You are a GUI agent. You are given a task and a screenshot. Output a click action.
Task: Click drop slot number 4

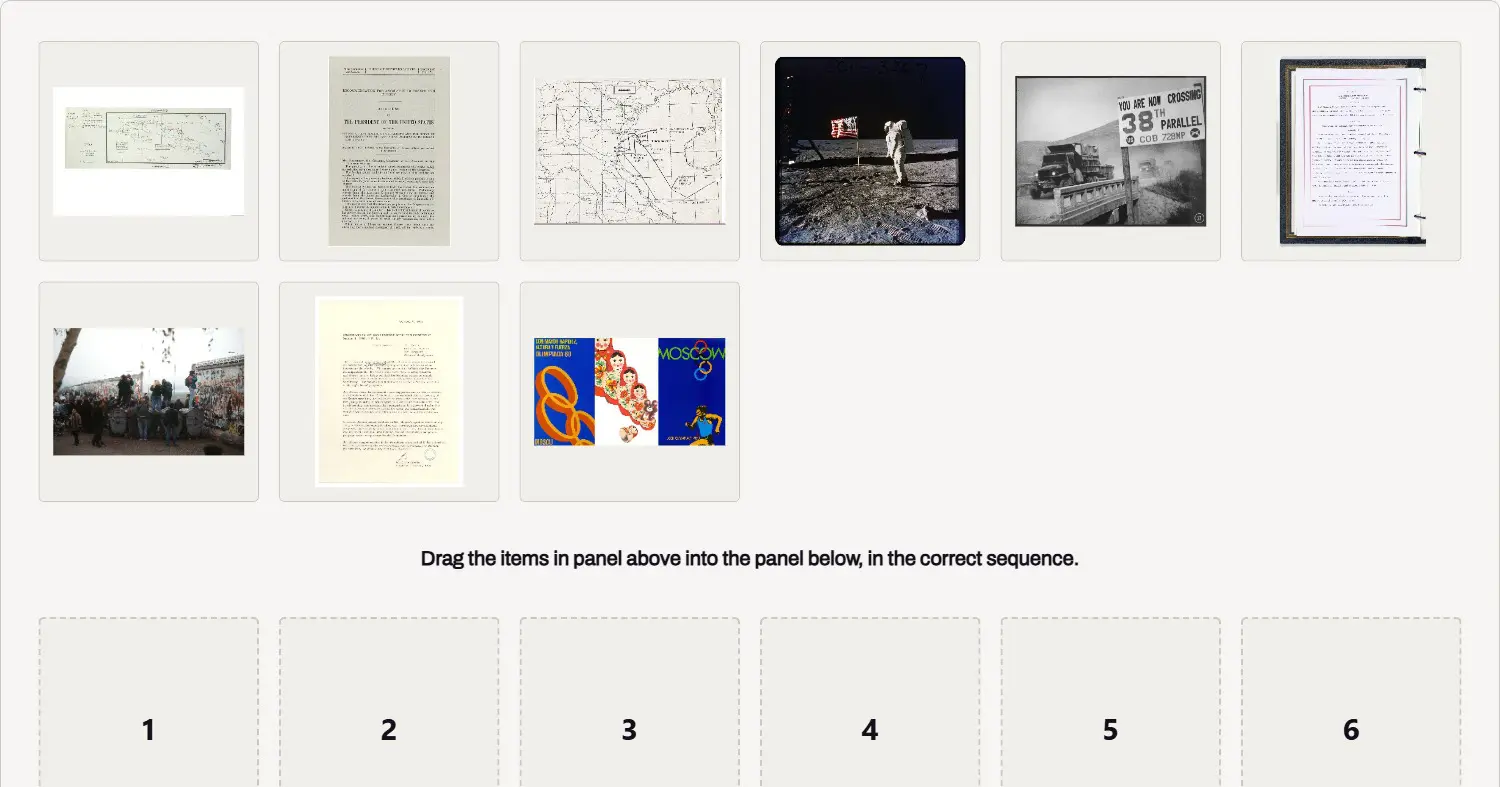tap(870, 702)
